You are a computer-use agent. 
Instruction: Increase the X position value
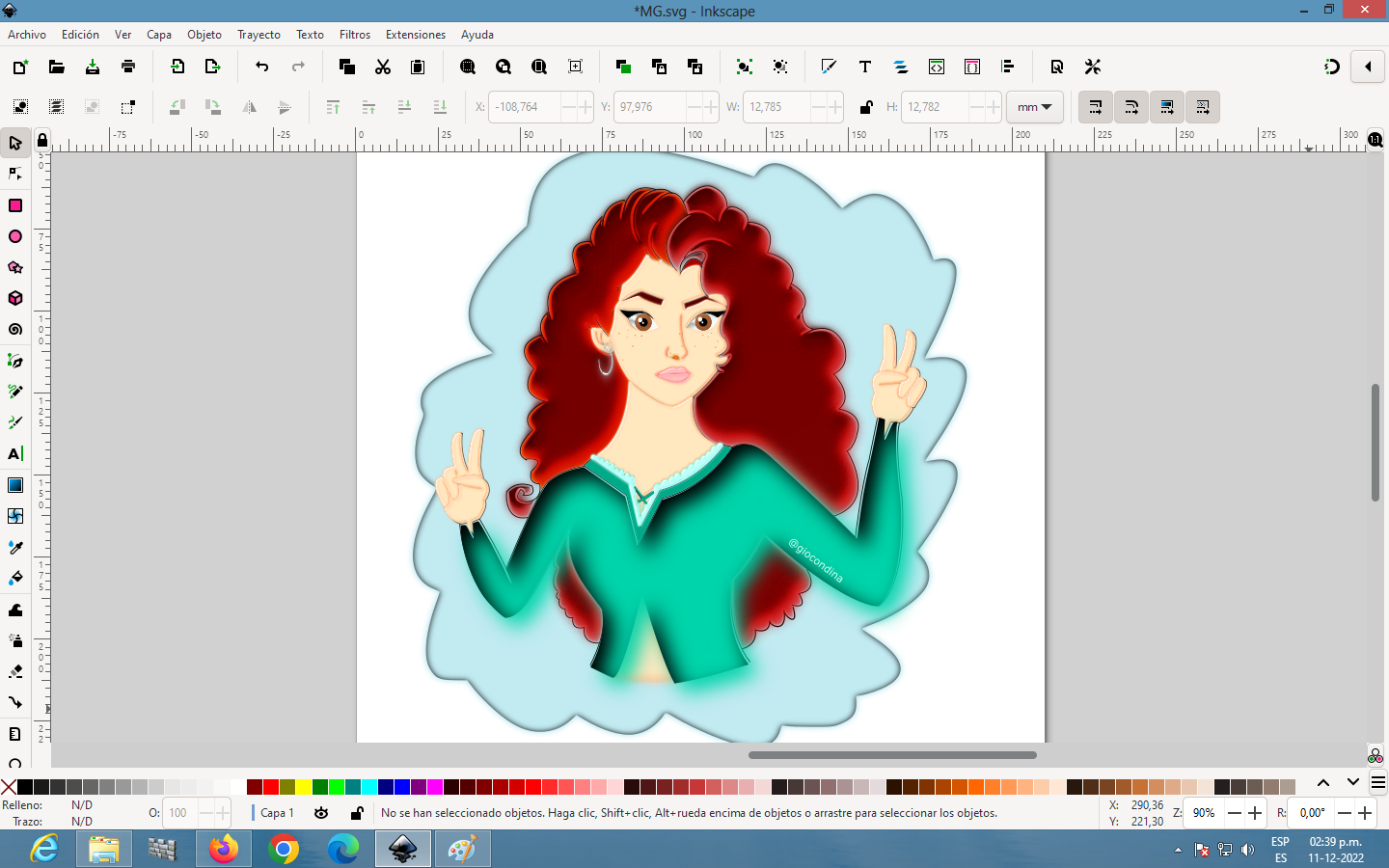[x=585, y=107]
